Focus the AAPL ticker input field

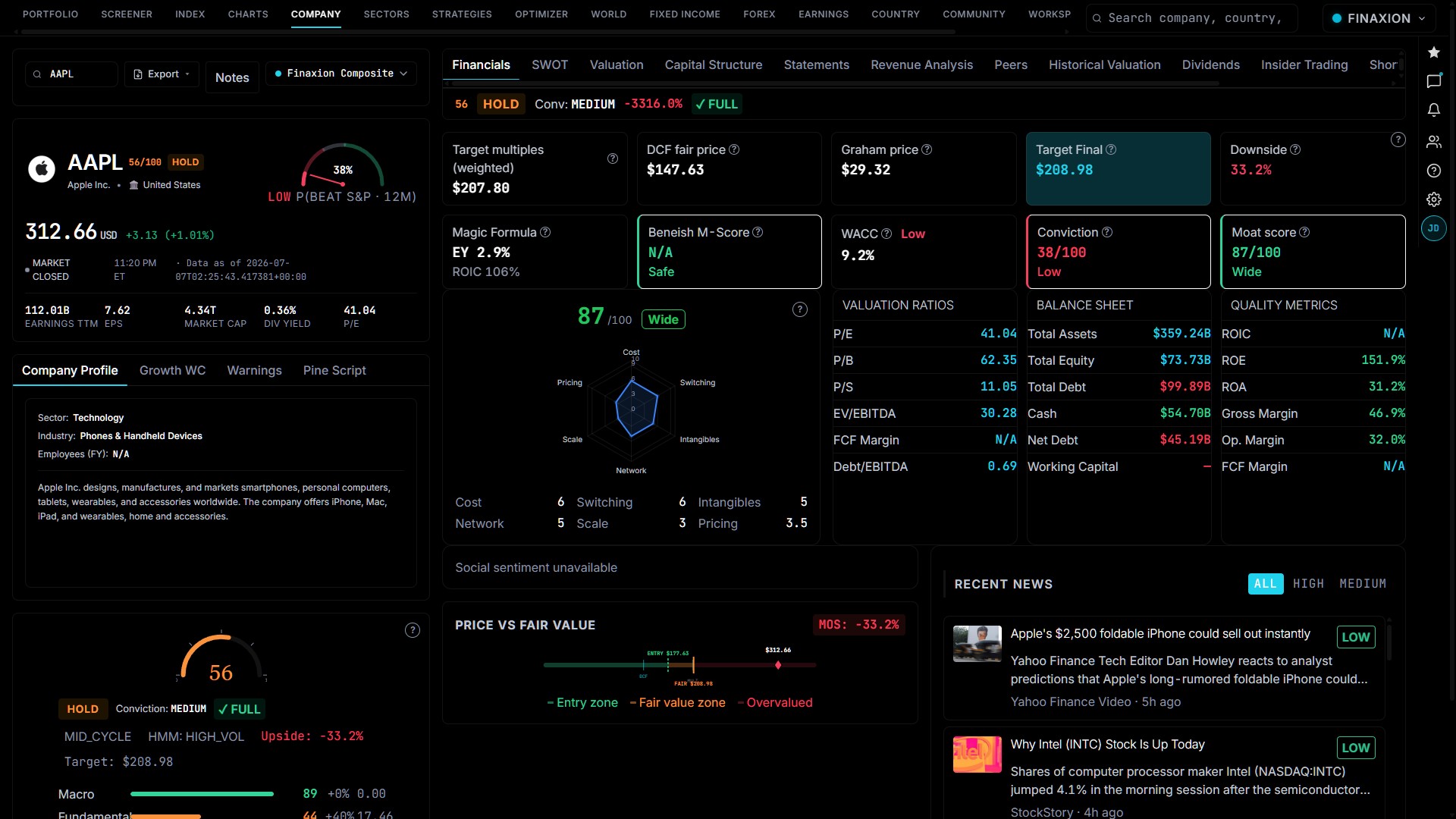click(x=72, y=74)
